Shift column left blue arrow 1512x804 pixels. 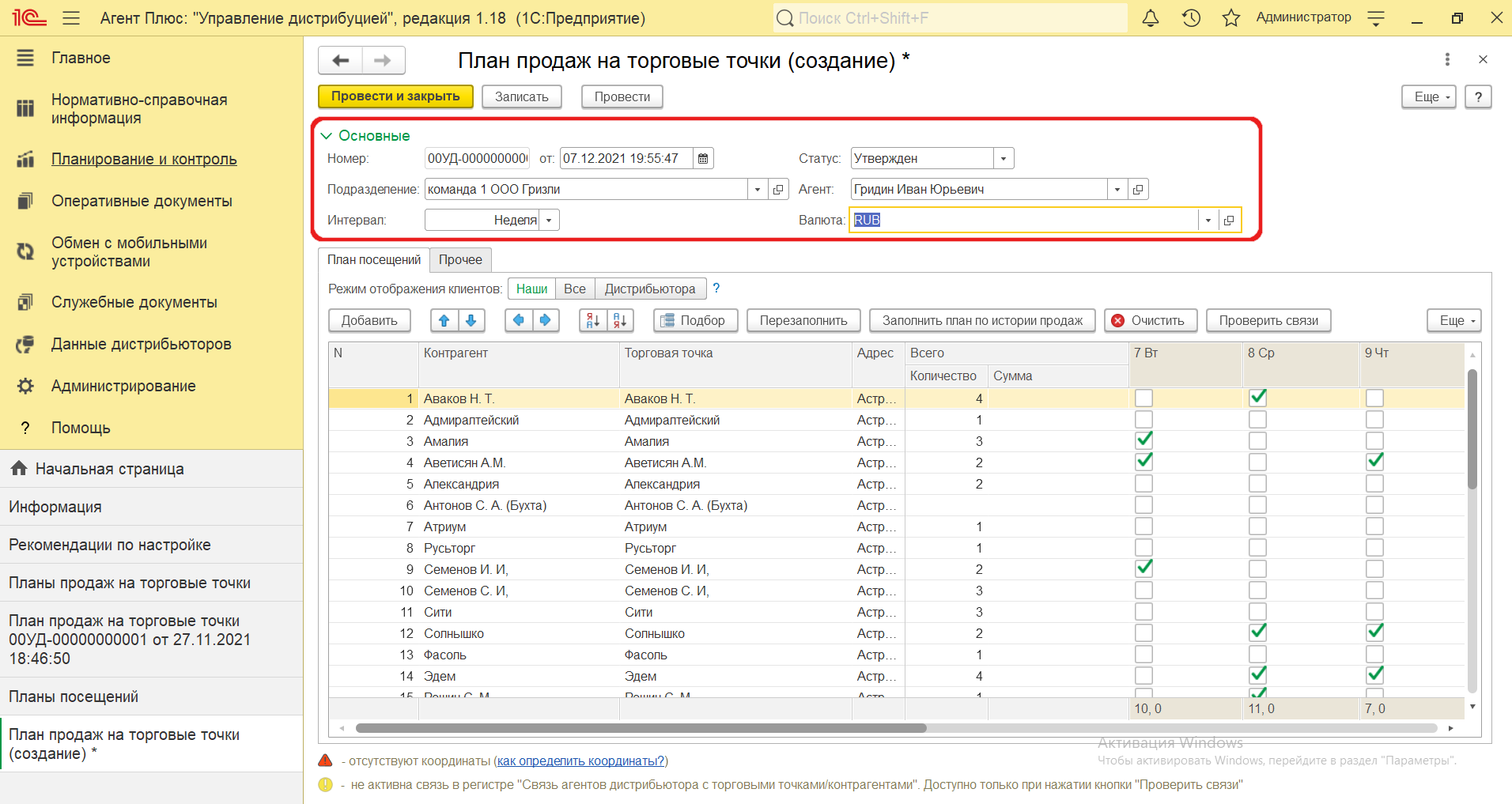click(x=519, y=320)
